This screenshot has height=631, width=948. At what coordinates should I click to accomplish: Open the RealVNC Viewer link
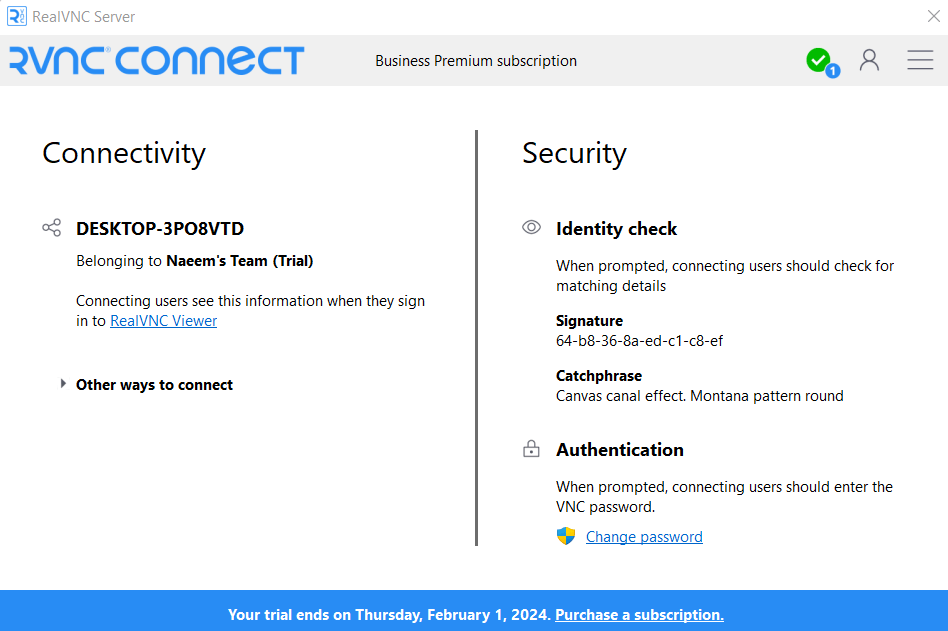(x=163, y=320)
